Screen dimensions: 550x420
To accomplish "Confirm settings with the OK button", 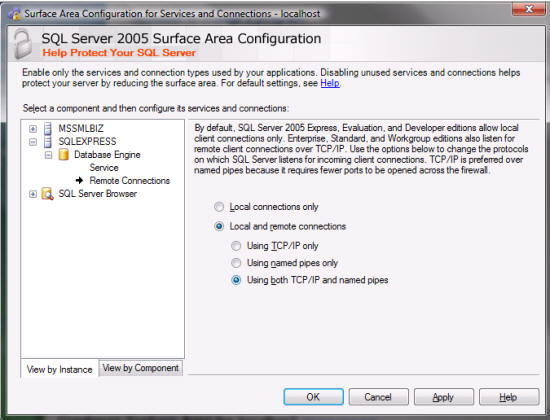I will pyautogui.click(x=313, y=397).
